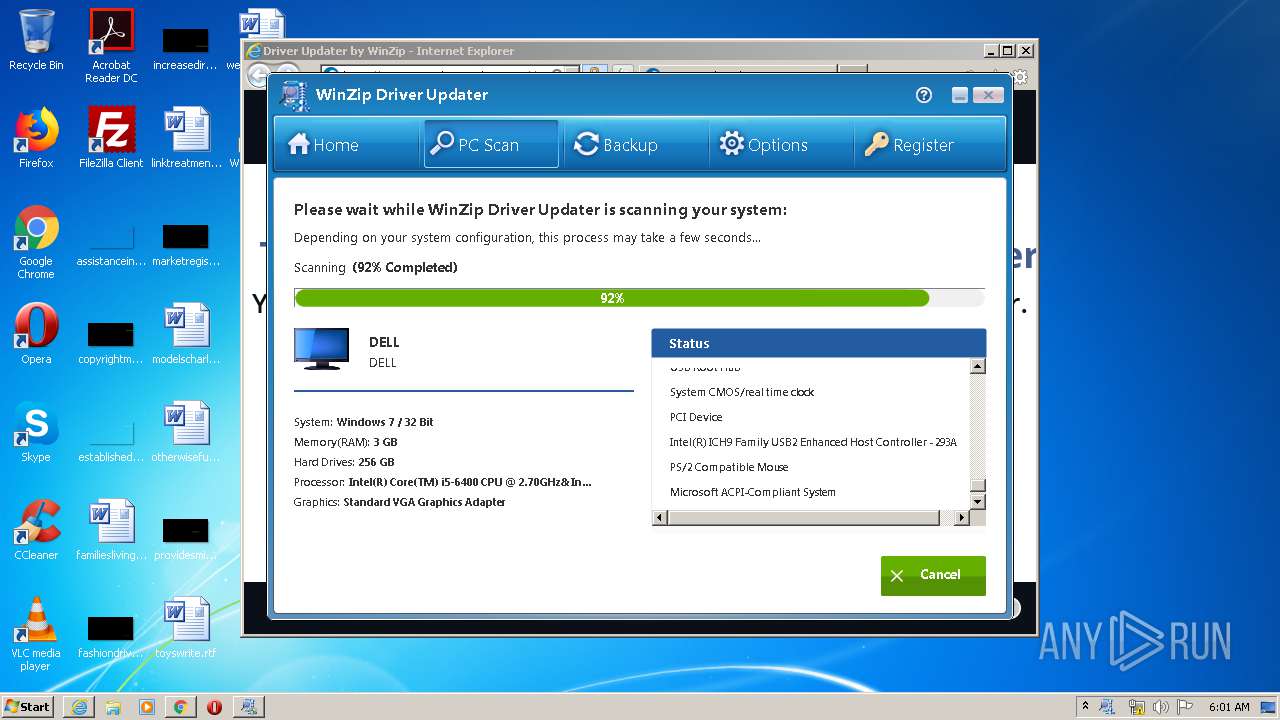
Task: Open the Skype desktop shortcut
Action: click(x=36, y=432)
